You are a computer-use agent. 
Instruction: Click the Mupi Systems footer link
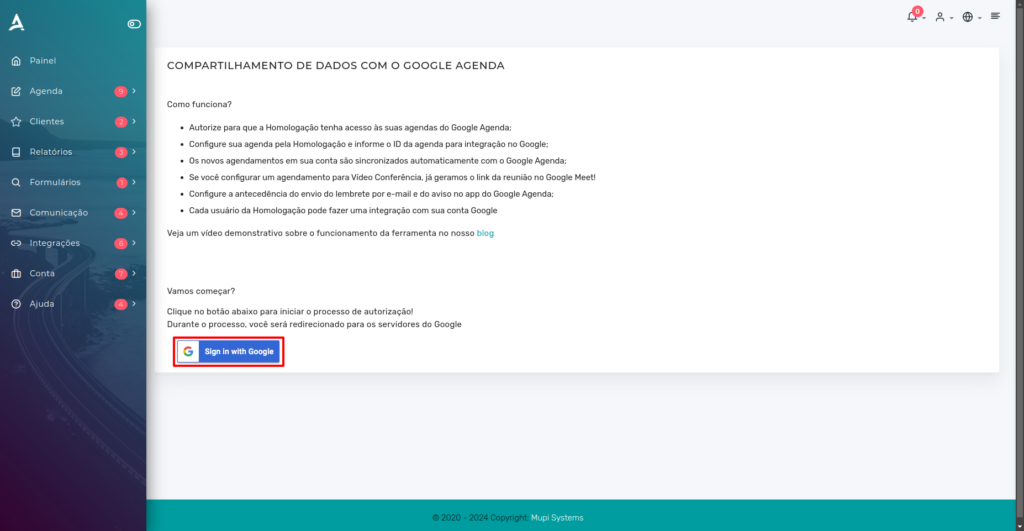557,518
